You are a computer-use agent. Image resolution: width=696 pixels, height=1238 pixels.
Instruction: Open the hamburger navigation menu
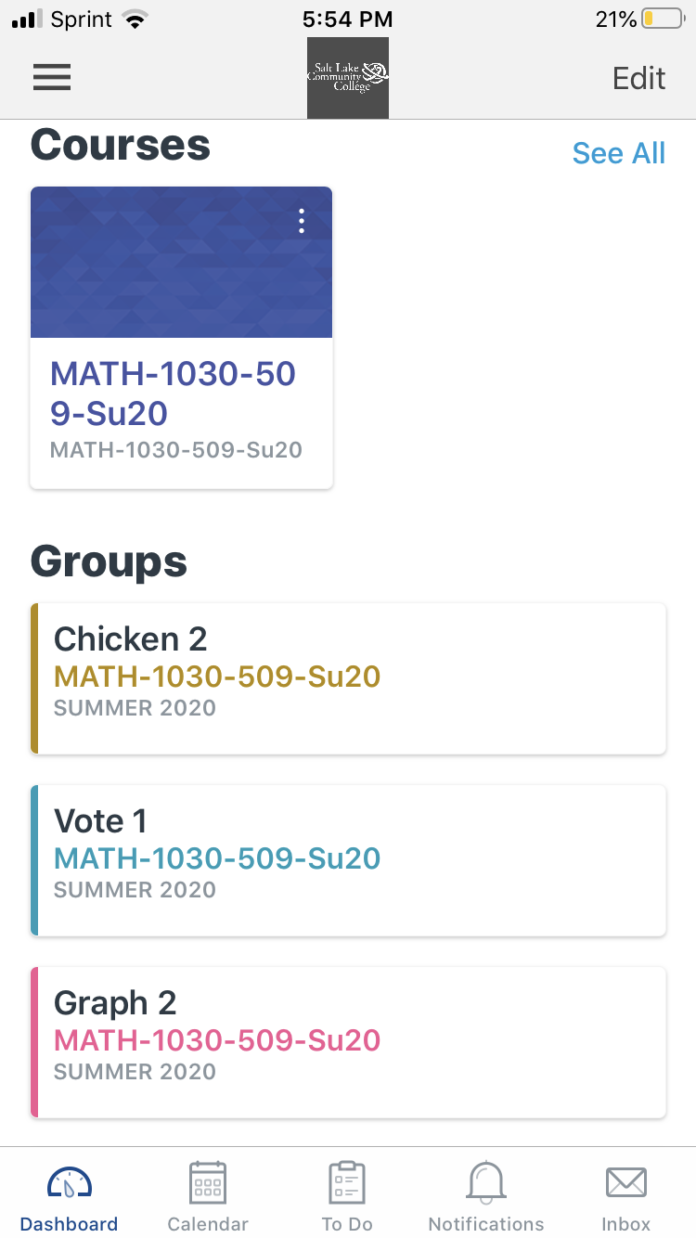tap(51, 78)
